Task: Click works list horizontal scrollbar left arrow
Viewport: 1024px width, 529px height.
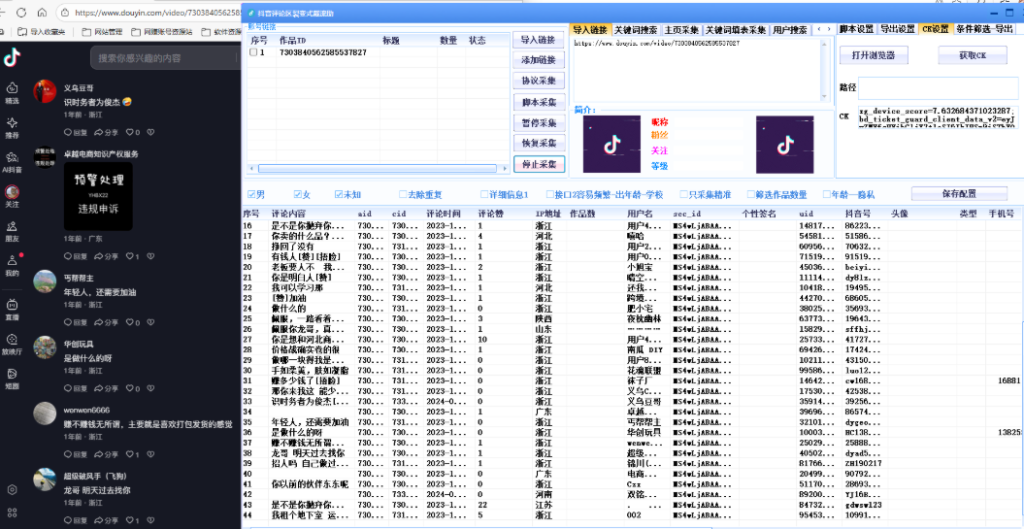Action: [x=253, y=168]
